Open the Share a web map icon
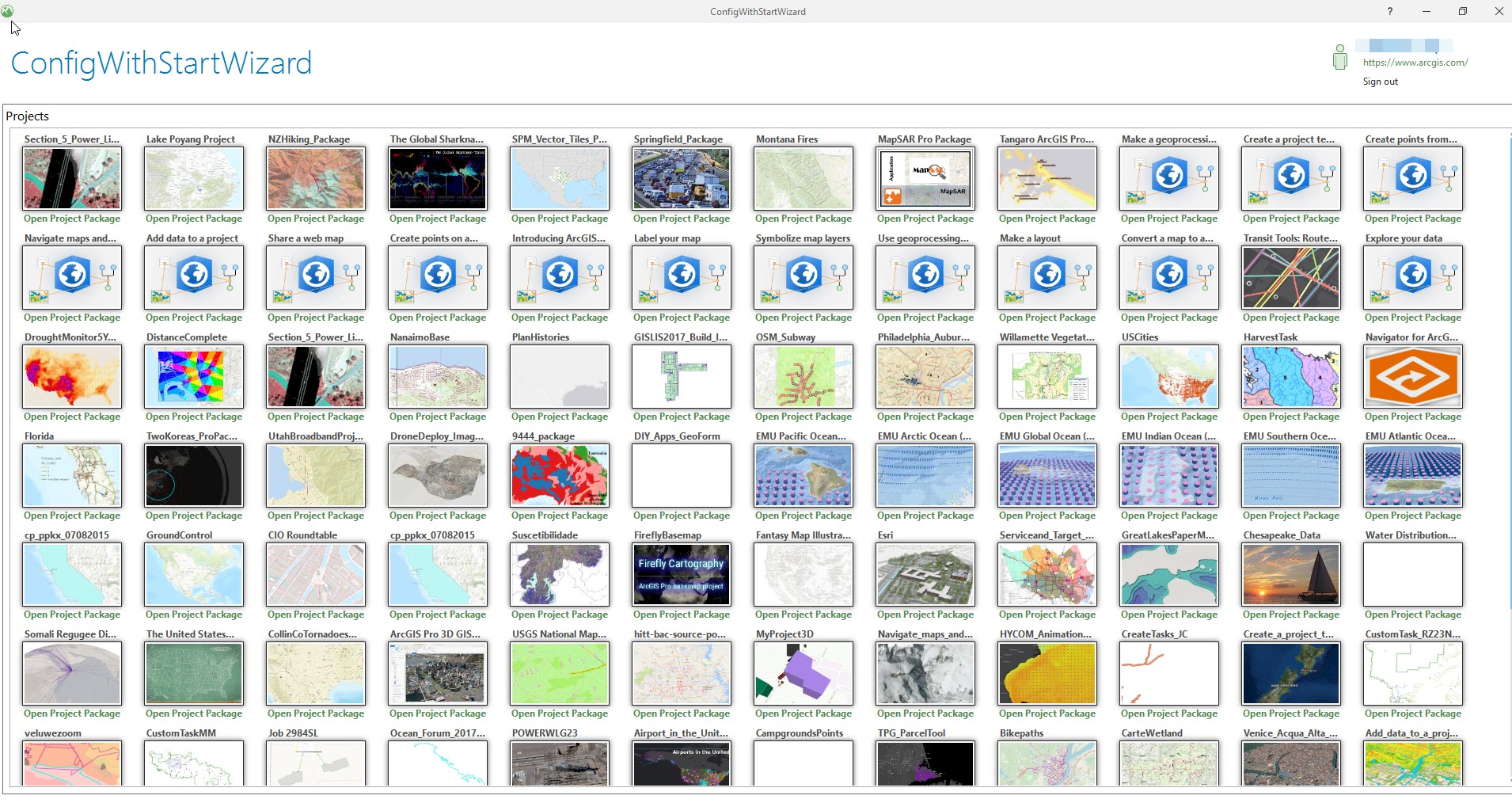This screenshot has height=803, width=1512. click(x=316, y=277)
